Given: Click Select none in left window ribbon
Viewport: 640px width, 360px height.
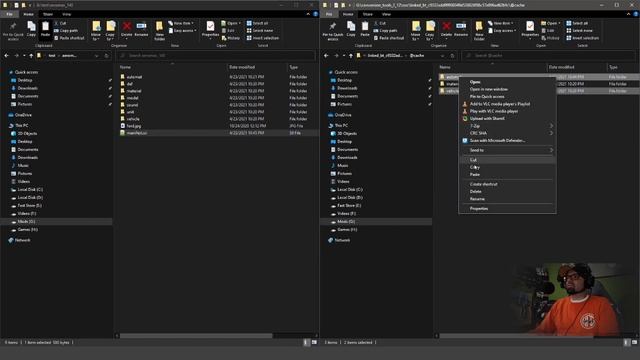Looking at the screenshot, I should pos(260,31).
